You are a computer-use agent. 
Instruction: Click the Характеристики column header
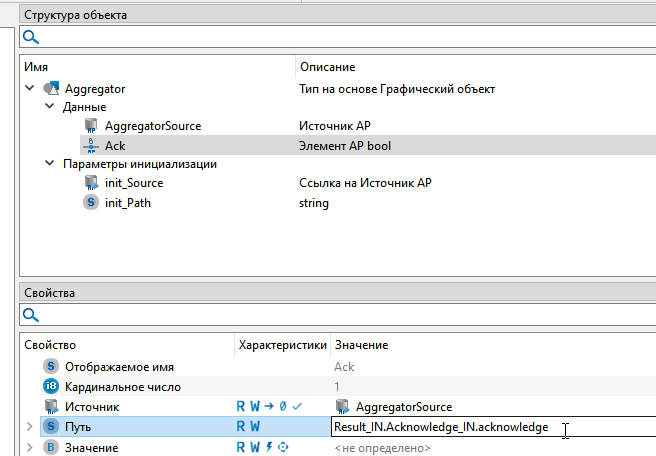coord(281,345)
